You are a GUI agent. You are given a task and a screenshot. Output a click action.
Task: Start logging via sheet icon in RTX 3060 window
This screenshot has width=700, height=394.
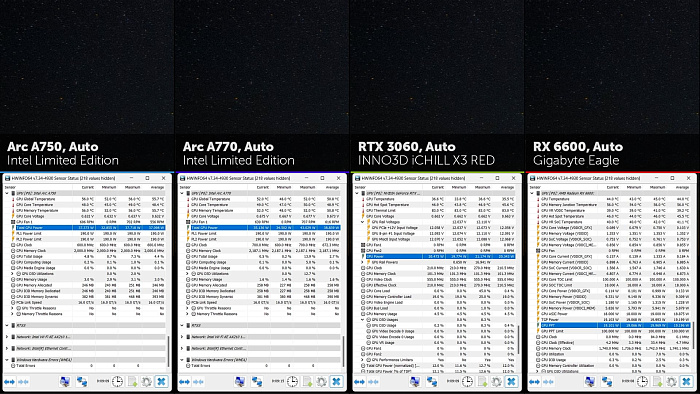click(482, 382)
